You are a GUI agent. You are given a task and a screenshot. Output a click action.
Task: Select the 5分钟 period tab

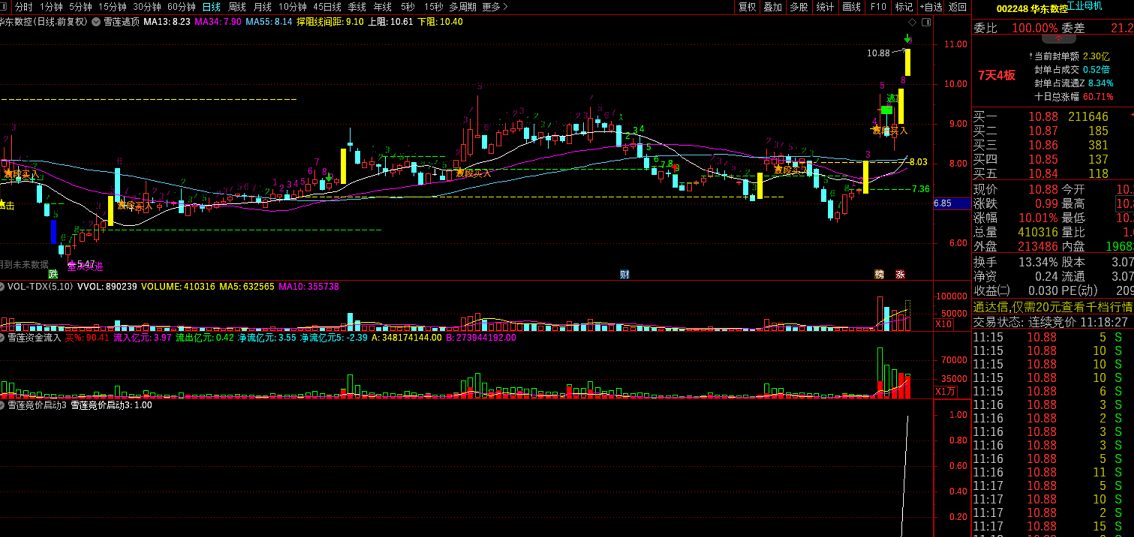pyautogui.click(x=81, y=7)
